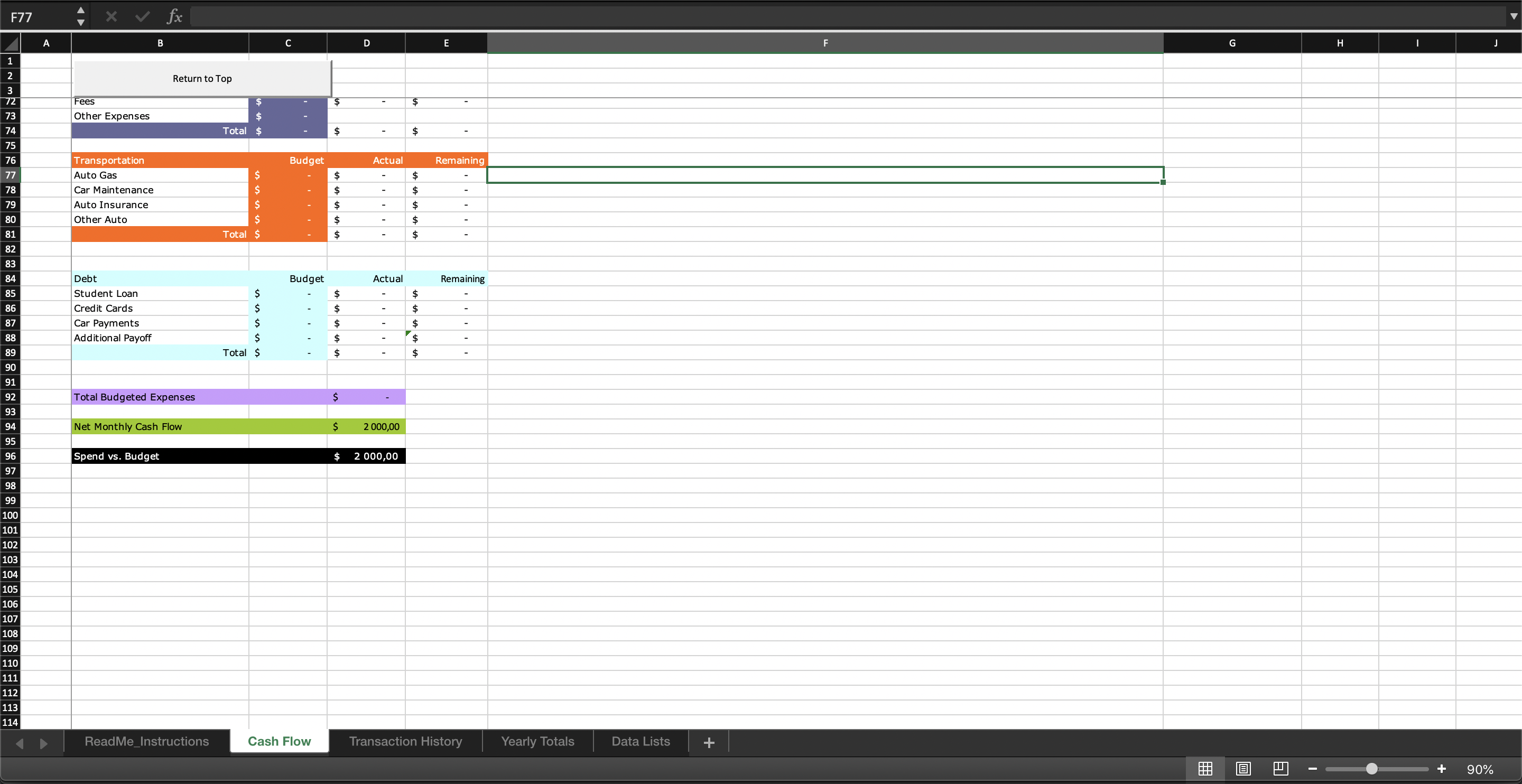
Task: Click the Car Payments cell
Action: pyautogui.click(x=160, y=323)
